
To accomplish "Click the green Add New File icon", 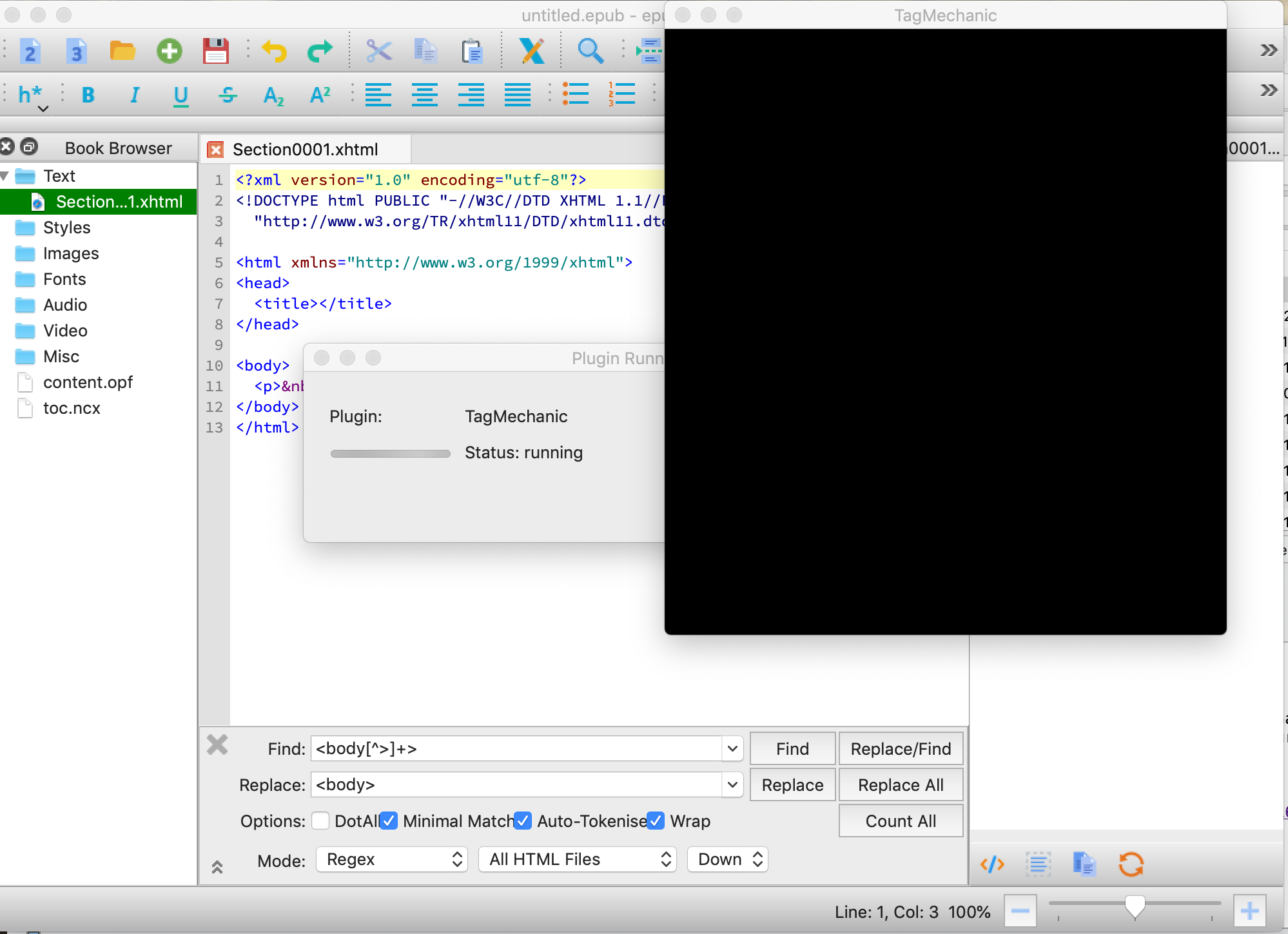I will (169, 51).
